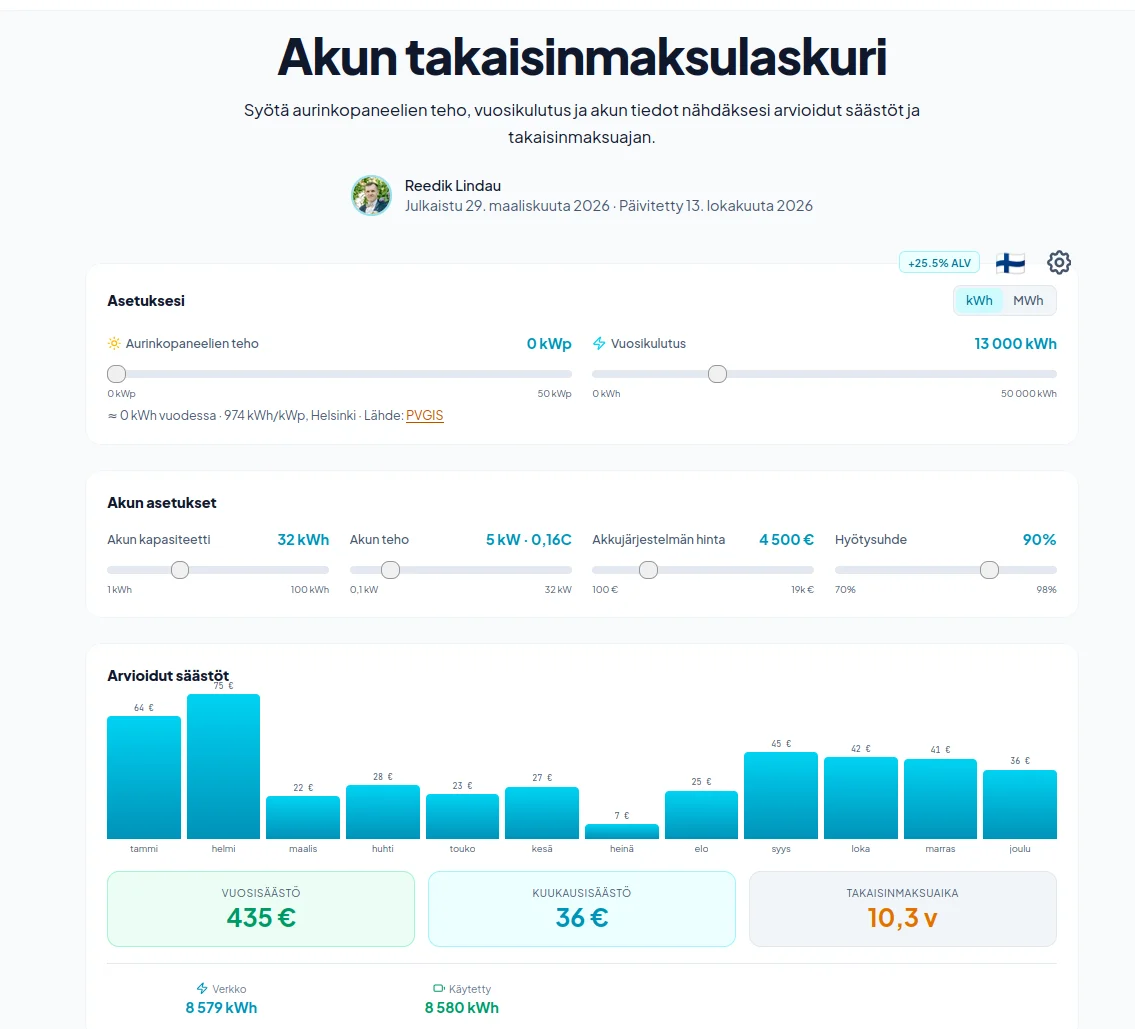Click the kesä bar in savings chart

(542, 813)
